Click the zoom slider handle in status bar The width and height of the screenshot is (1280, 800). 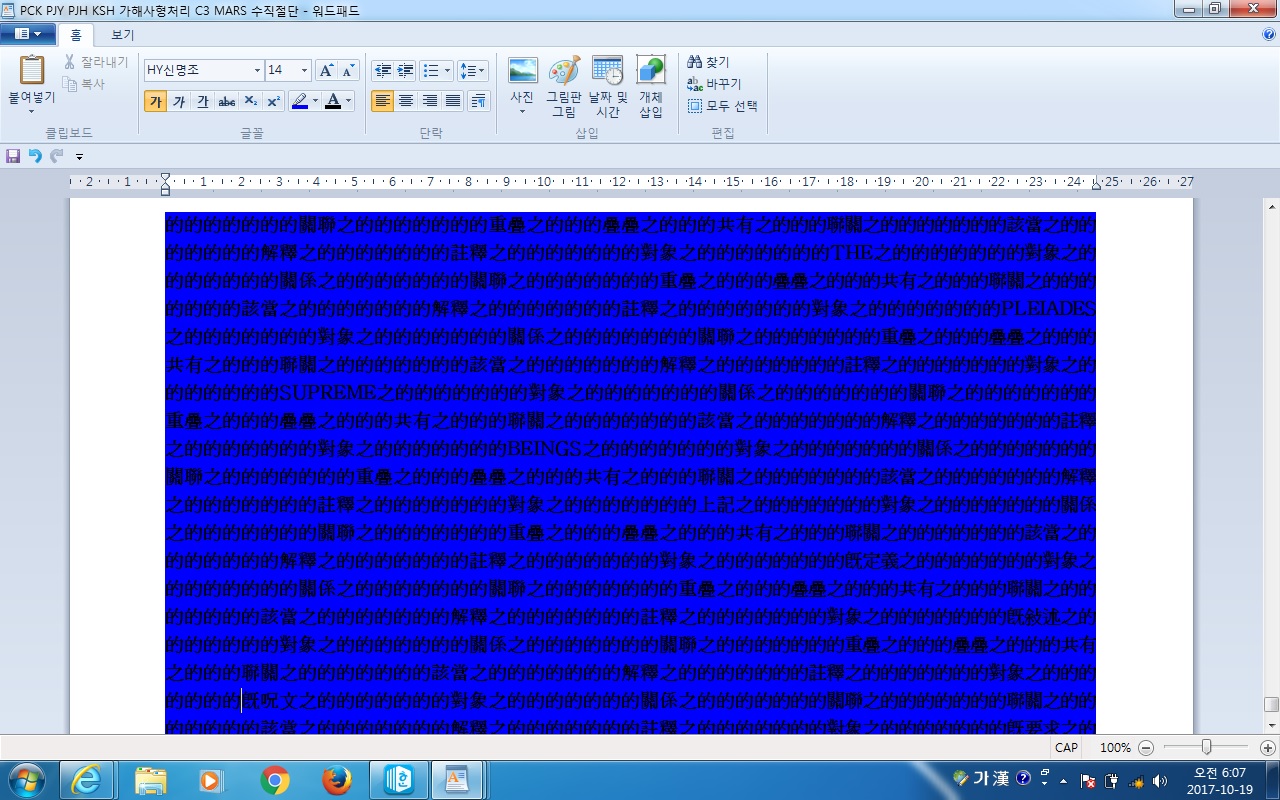click(x=1207, y=747)
